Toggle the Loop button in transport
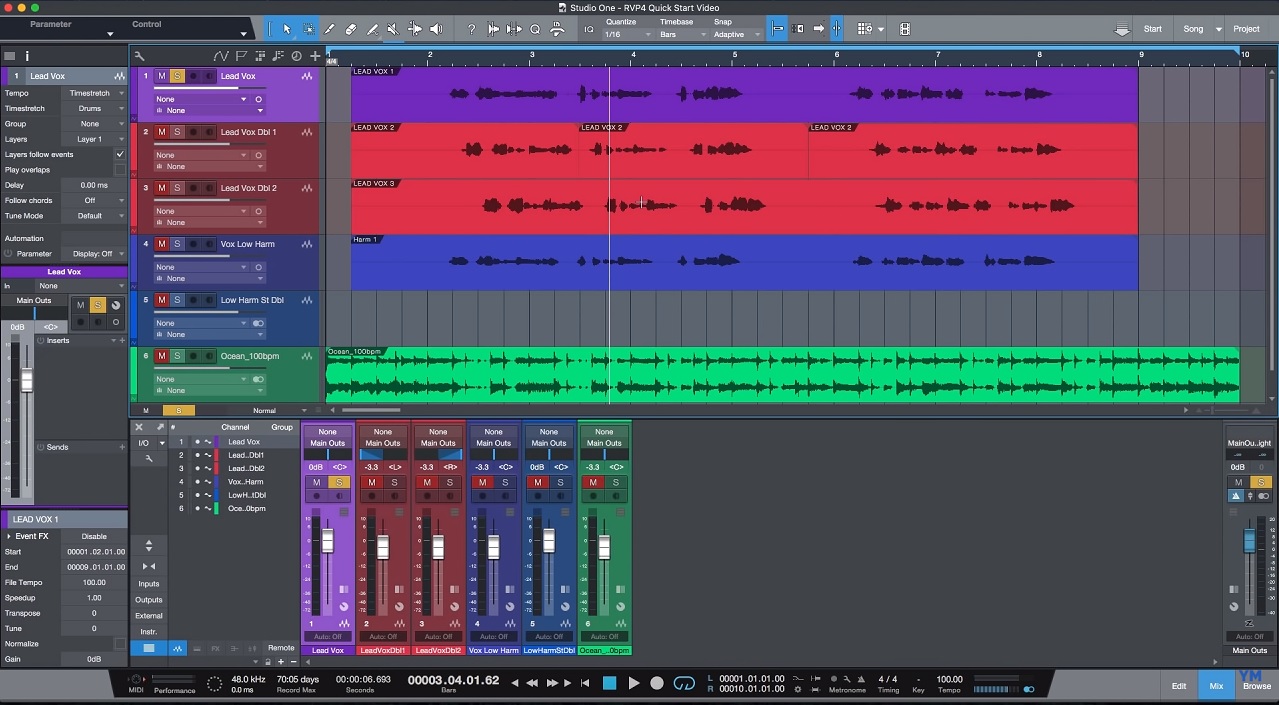Image resolution: width=1279 pixels, height=705 pixels. coord(684,683)
